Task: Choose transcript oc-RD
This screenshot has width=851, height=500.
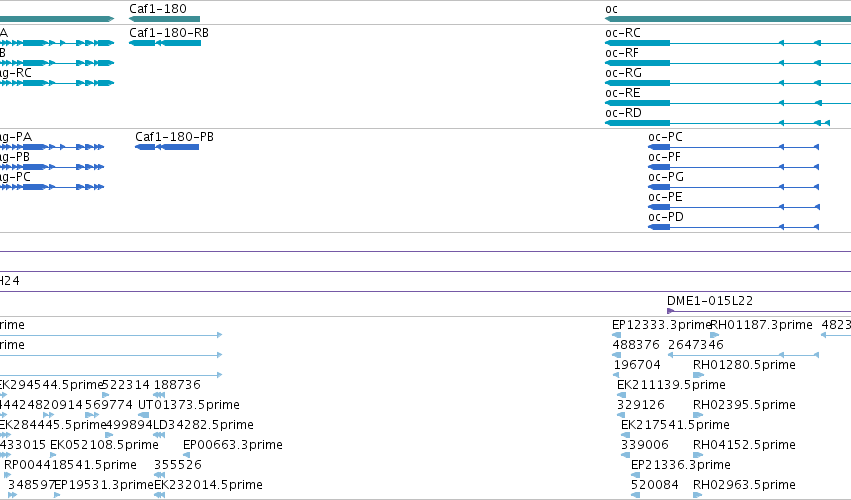Action: coord(623,113)
